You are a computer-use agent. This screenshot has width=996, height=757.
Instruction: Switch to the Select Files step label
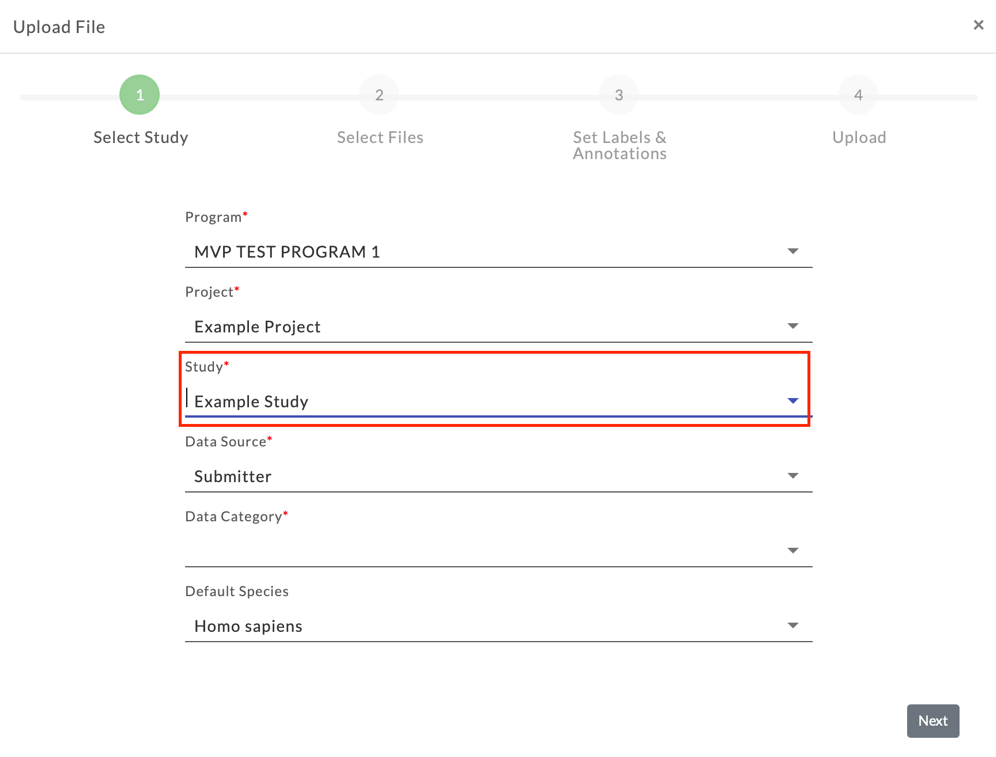click(x=380, y=137)
